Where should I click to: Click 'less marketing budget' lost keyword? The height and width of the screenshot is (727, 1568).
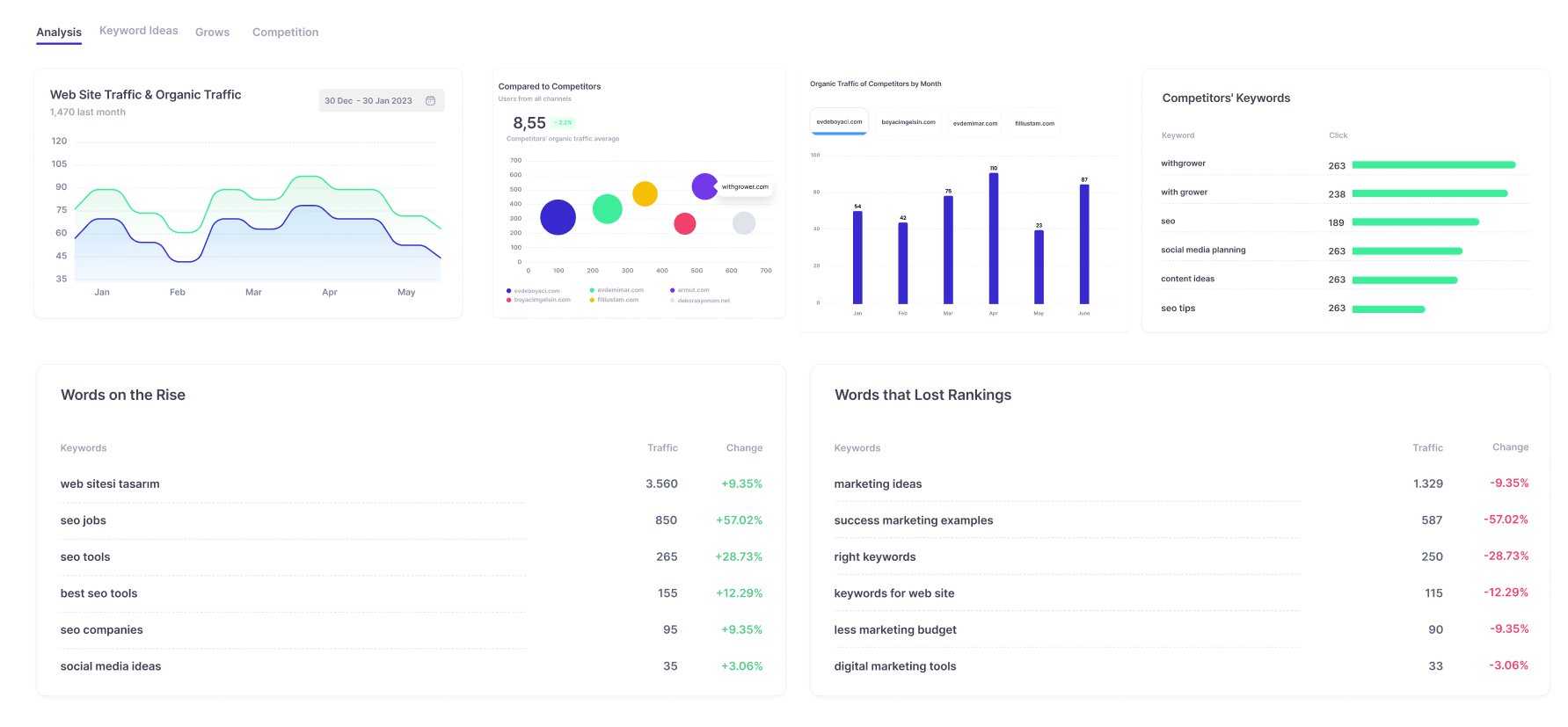coord(895,630)
